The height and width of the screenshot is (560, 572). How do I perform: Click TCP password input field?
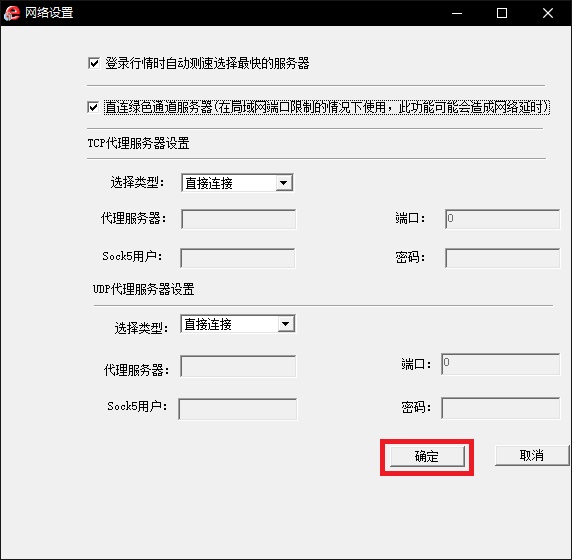tap(502, 258)
